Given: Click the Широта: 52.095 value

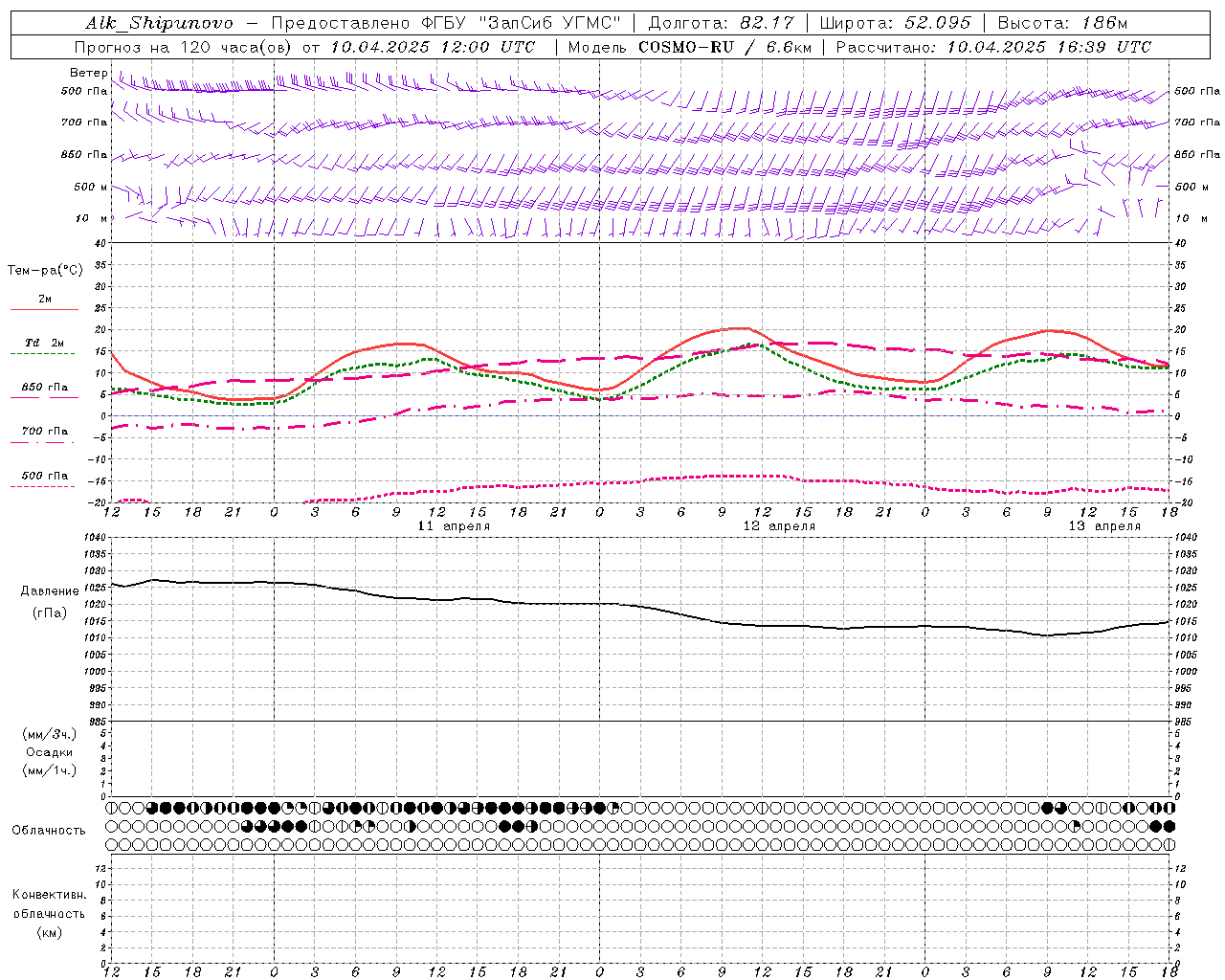Looking at the screenshot, I should coord(896,23).
